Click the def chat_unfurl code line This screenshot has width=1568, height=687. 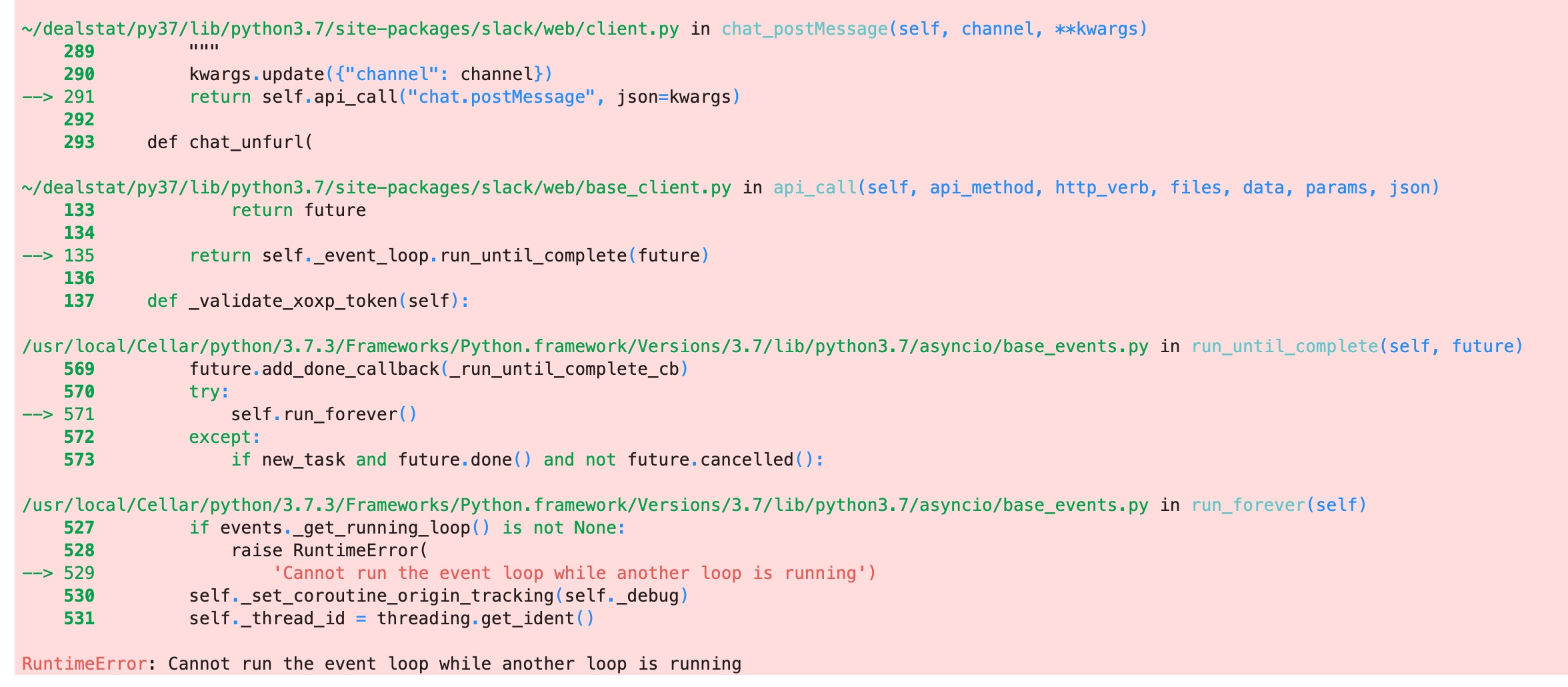pos(230,141)
